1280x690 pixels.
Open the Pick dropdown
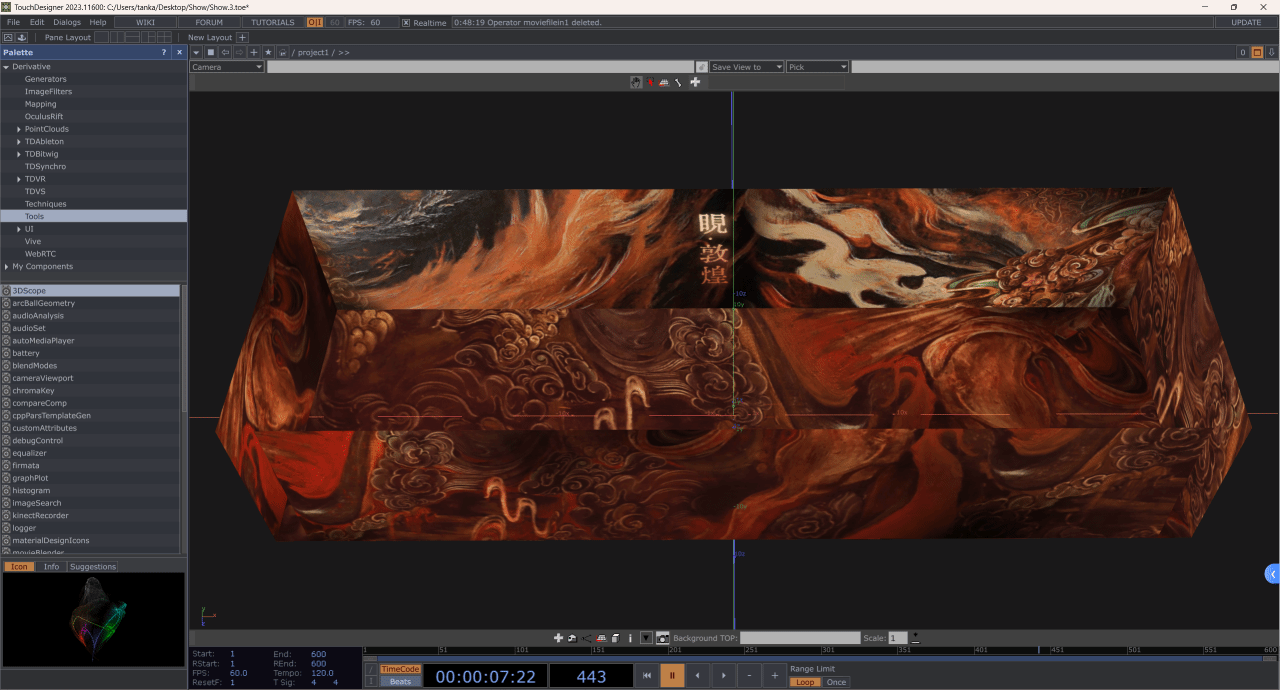pyautogui.click(x=817, y=67)
